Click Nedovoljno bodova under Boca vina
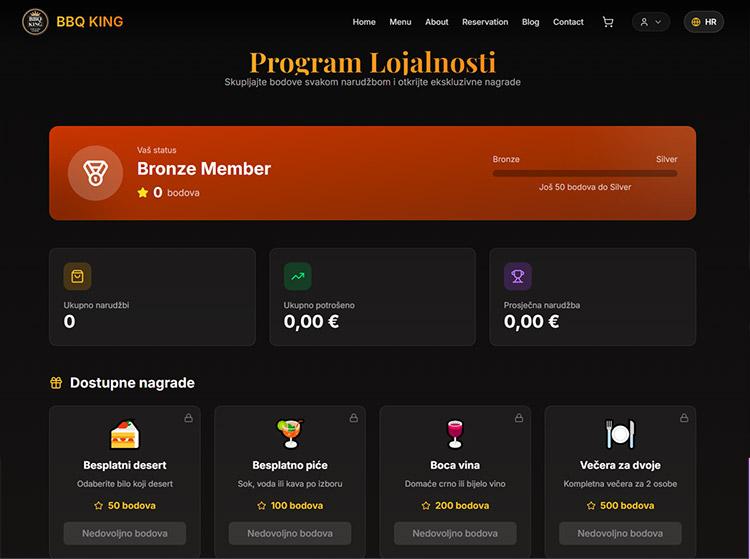 coord(455,533)
